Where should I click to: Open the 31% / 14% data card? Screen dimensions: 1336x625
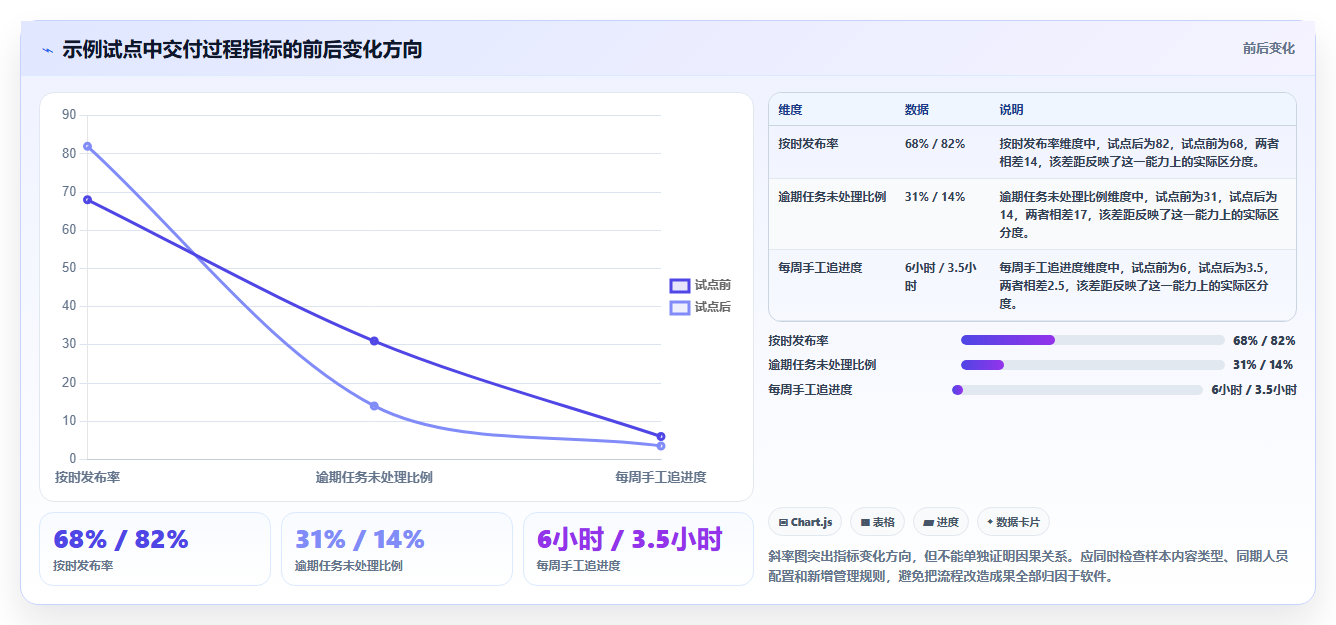[x=397, y=549]
